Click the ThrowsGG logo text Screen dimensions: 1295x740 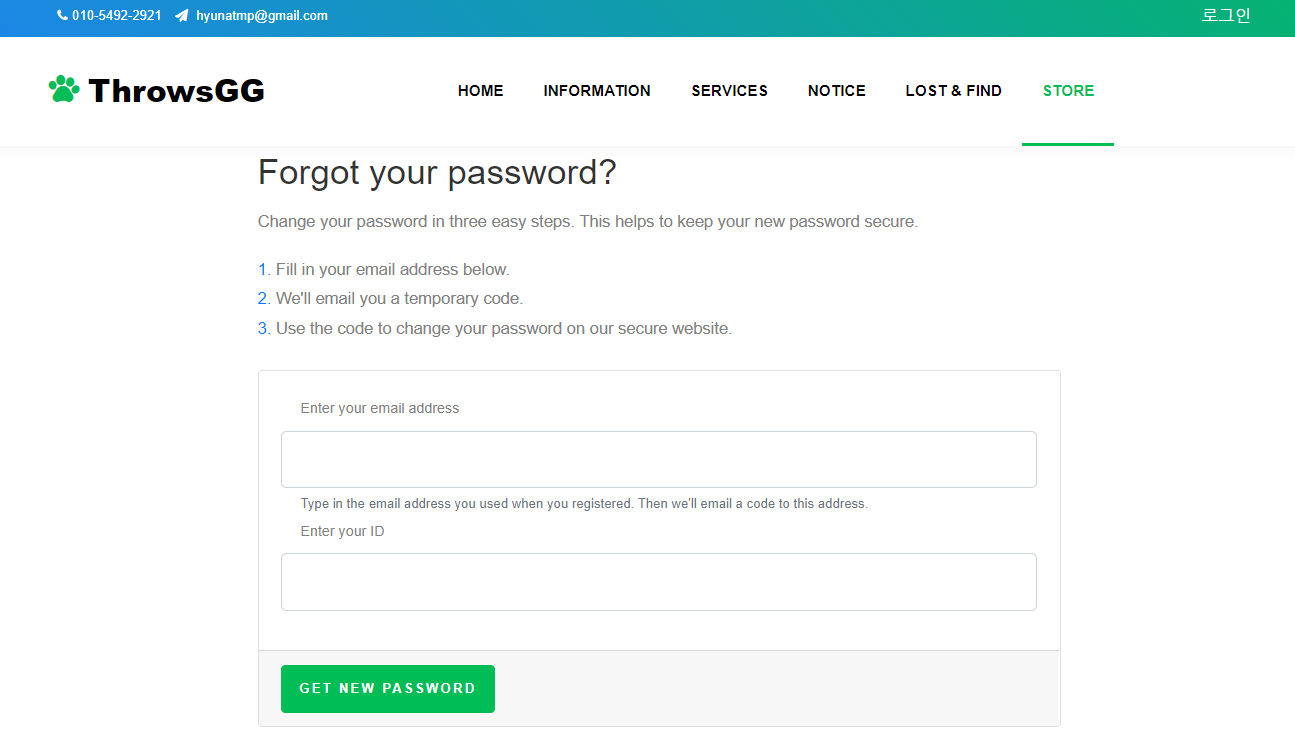tap(177, 91)
